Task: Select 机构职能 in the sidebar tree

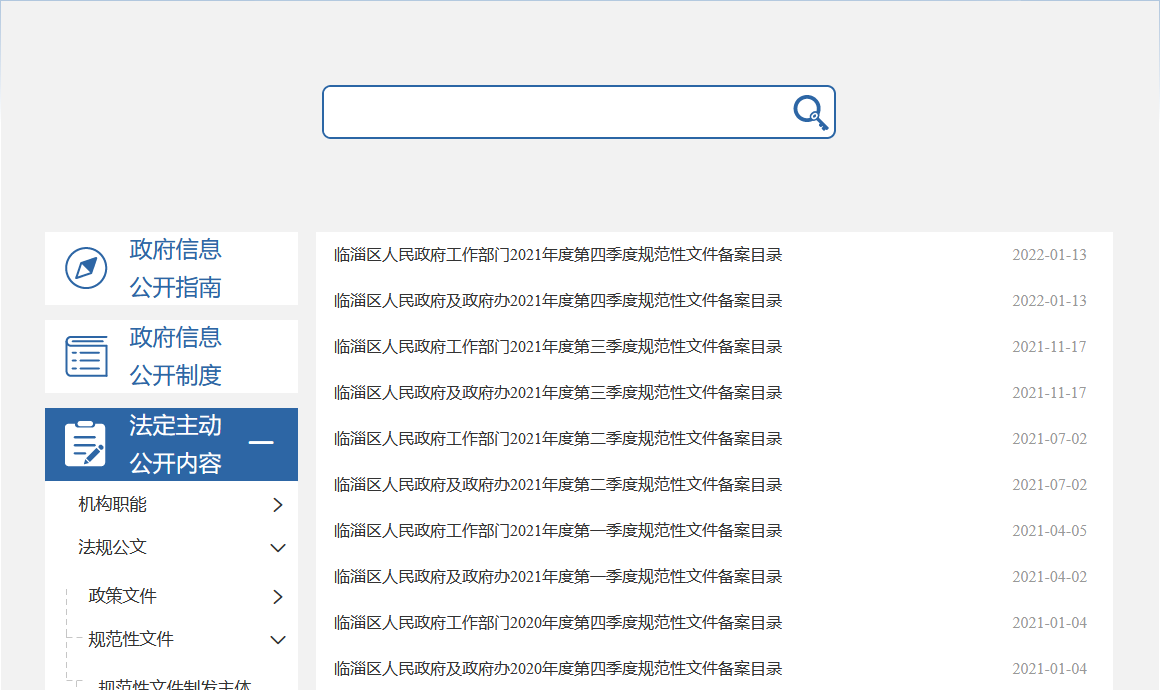Action: 112,504
